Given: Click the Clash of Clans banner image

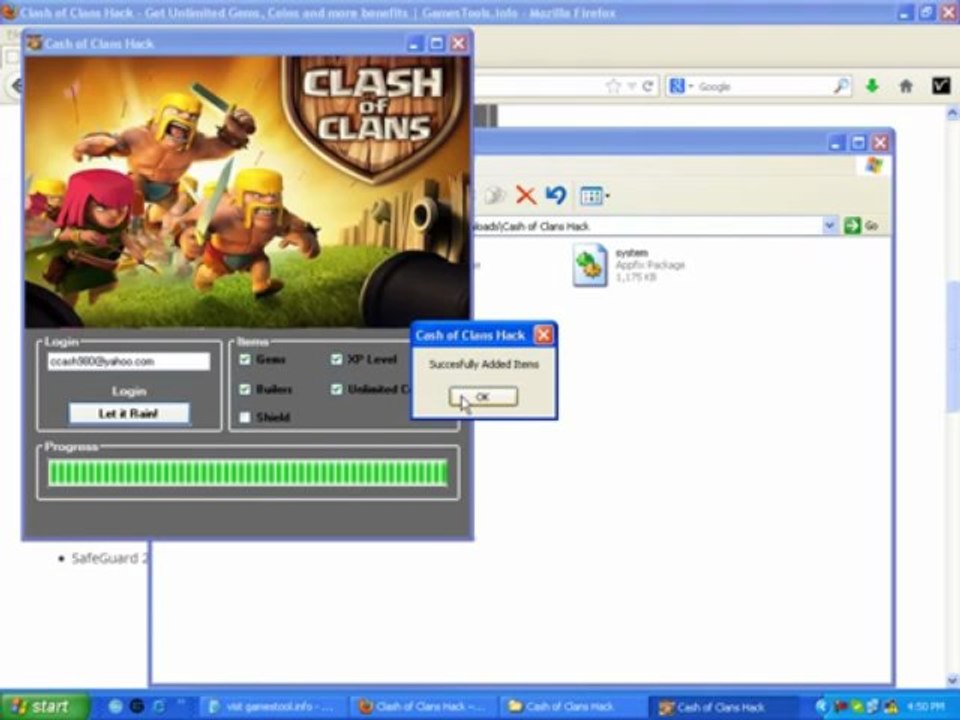Looking at the screenshot, I should [x=247, y=192].
